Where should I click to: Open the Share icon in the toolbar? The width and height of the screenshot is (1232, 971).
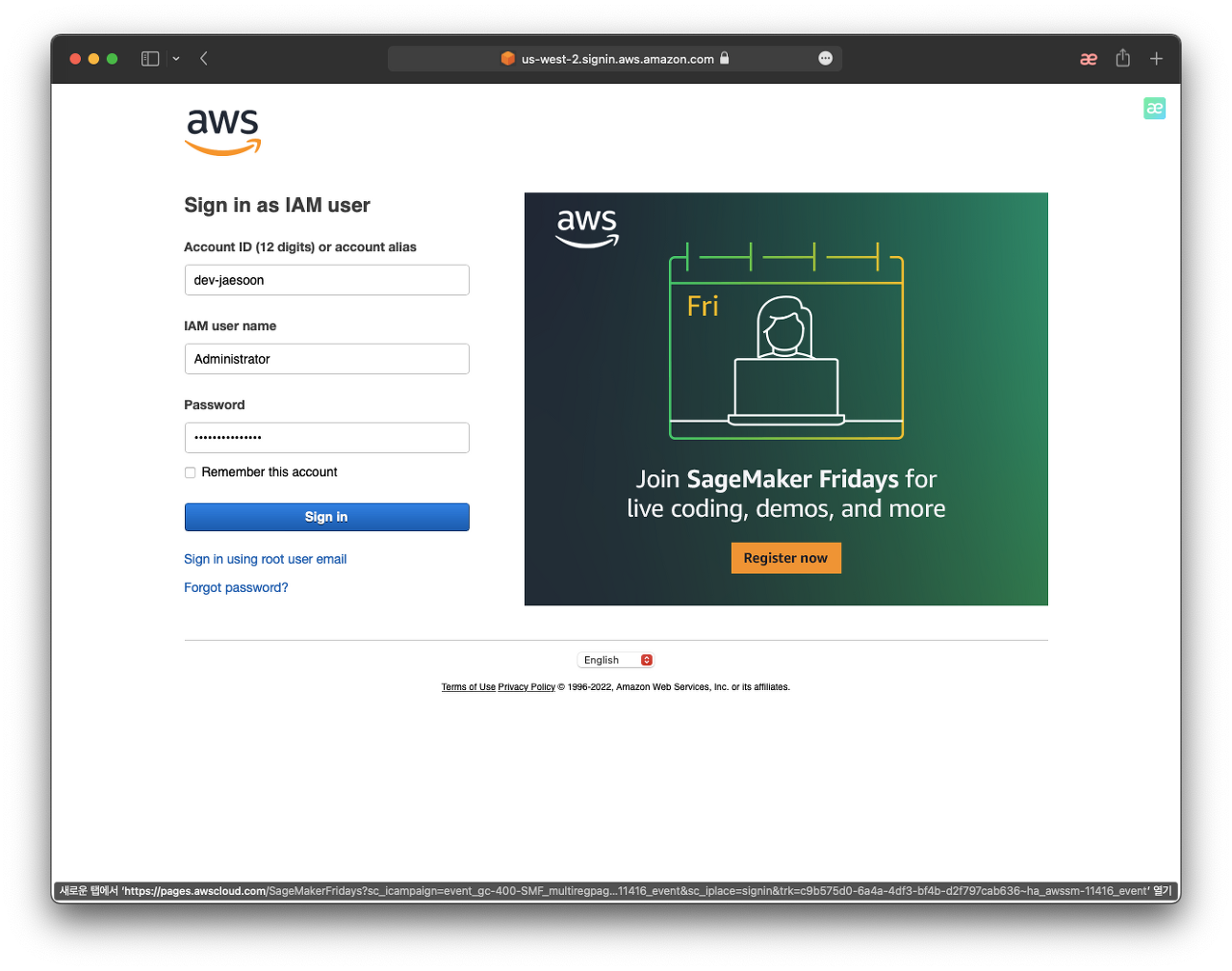point(1123,59)
